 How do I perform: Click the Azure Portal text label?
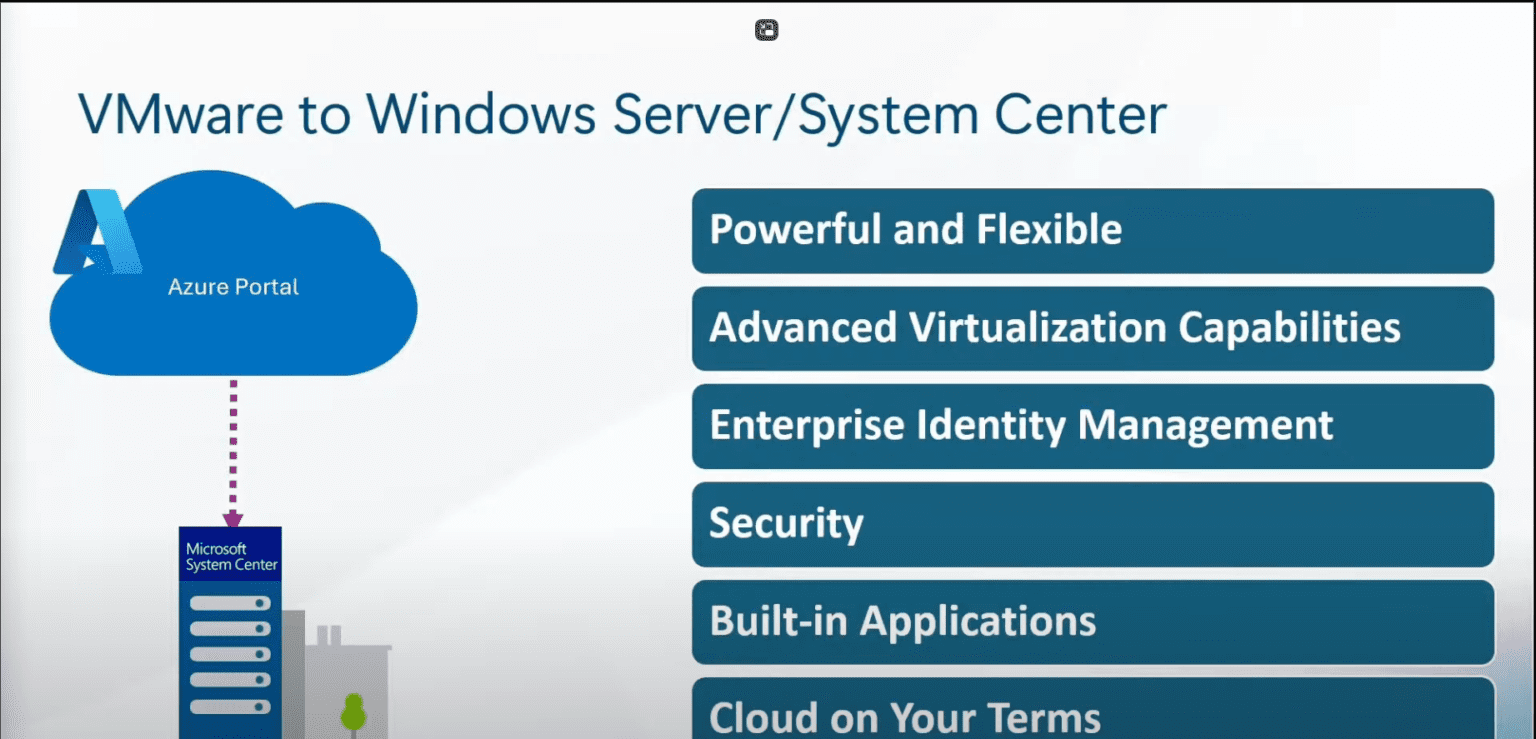click(x=232, y=287)
